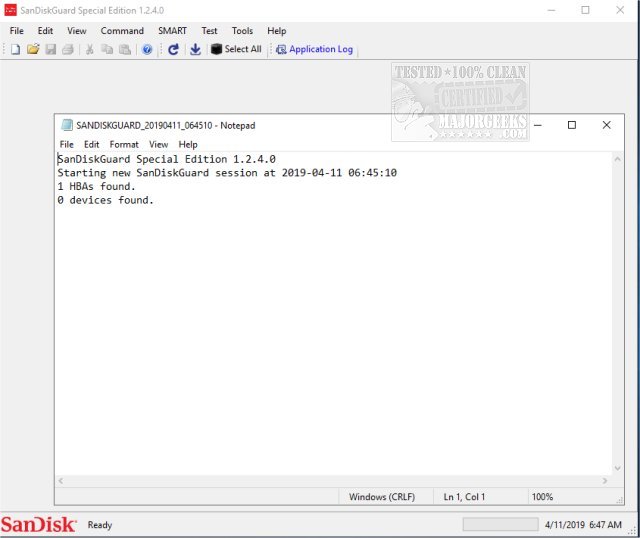Image resolution: width=640 pixels, height=538 pixels.
Task: Click the Refresh arrow toolbar icon
Action: coord(173,49)
